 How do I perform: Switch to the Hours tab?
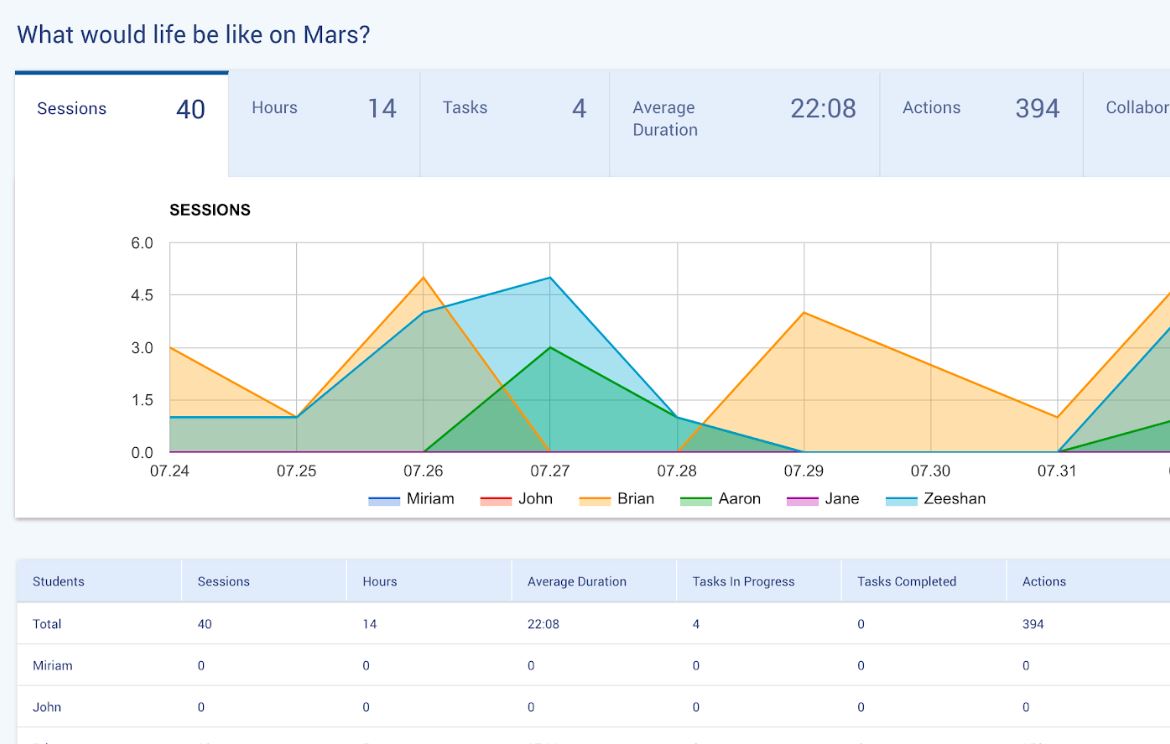pyautogui.click(x=323, y=108)
